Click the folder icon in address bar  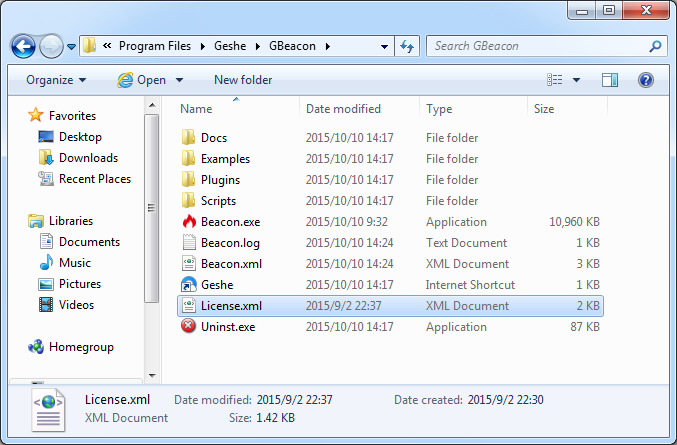pyautogui.click(x=89, y=45)
